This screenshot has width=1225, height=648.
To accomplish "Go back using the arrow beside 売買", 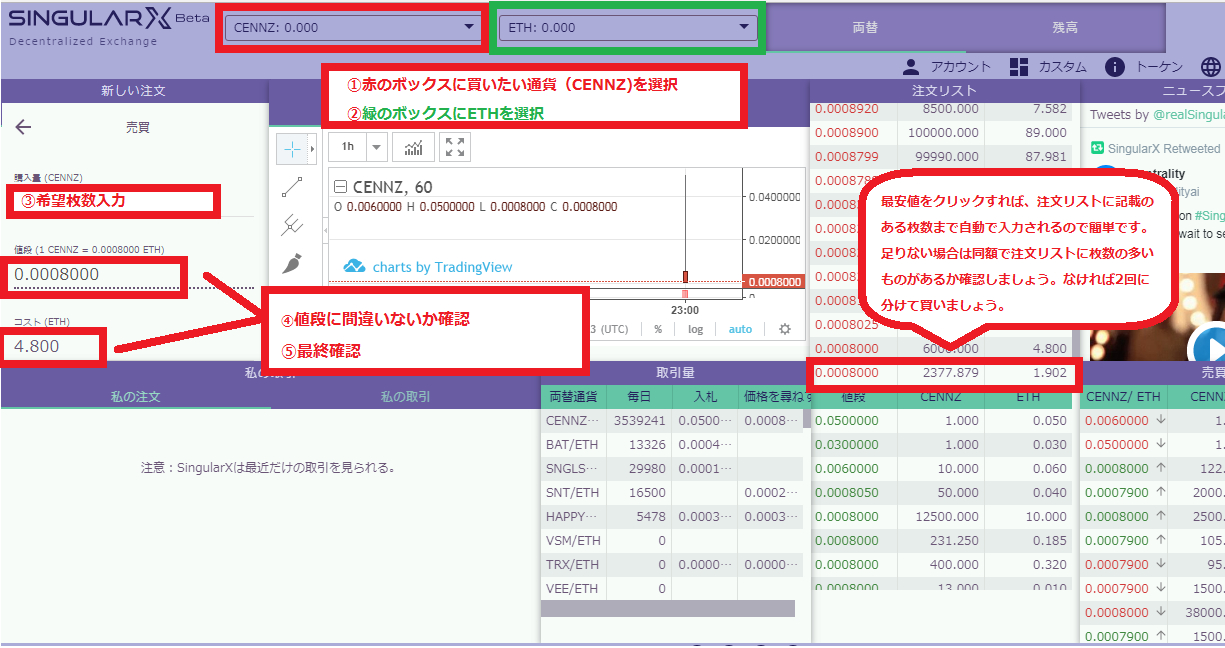I will (x=24, y=127).
